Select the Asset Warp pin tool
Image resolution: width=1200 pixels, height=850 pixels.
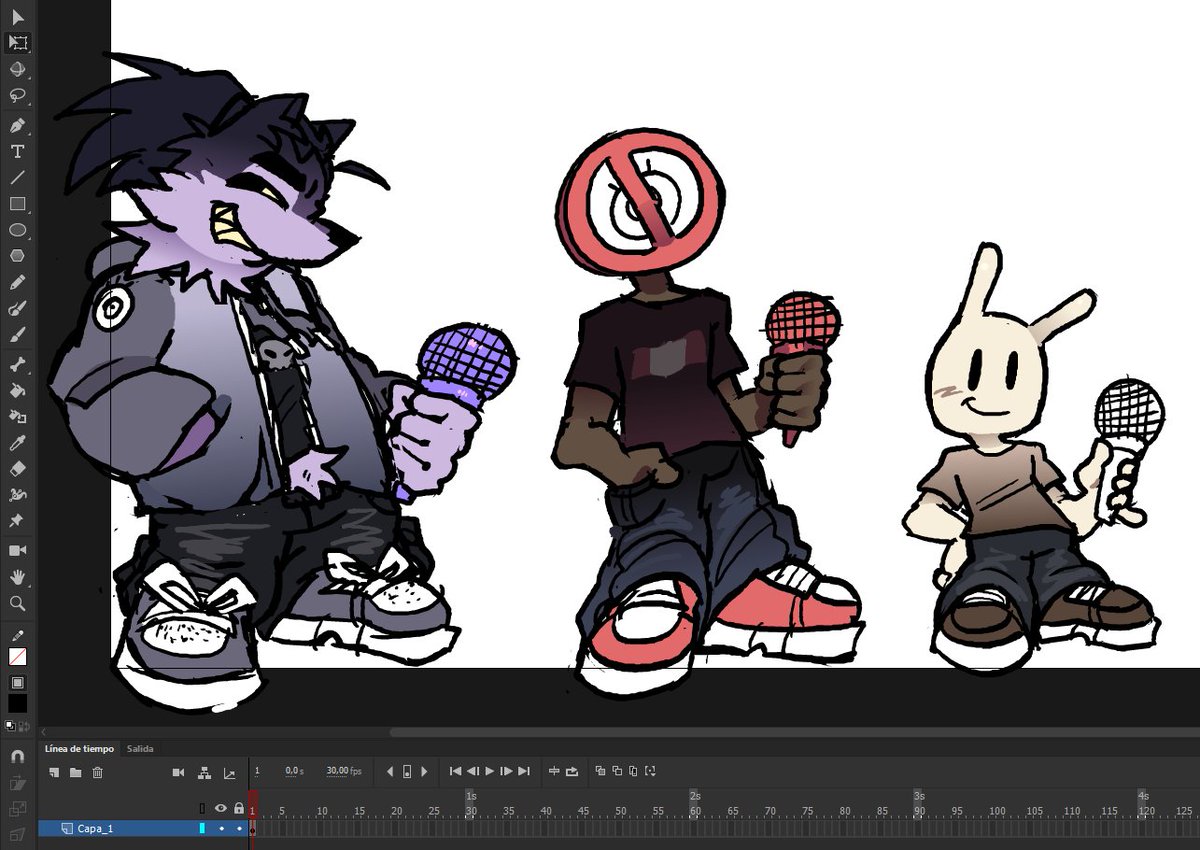17,521
